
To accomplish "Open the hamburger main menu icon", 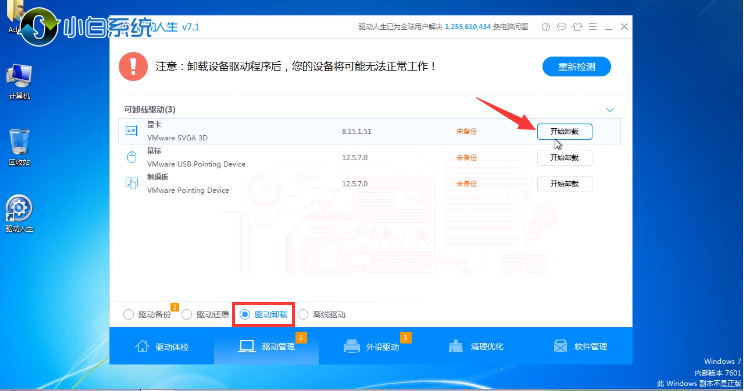I will (x=593, y=27).
